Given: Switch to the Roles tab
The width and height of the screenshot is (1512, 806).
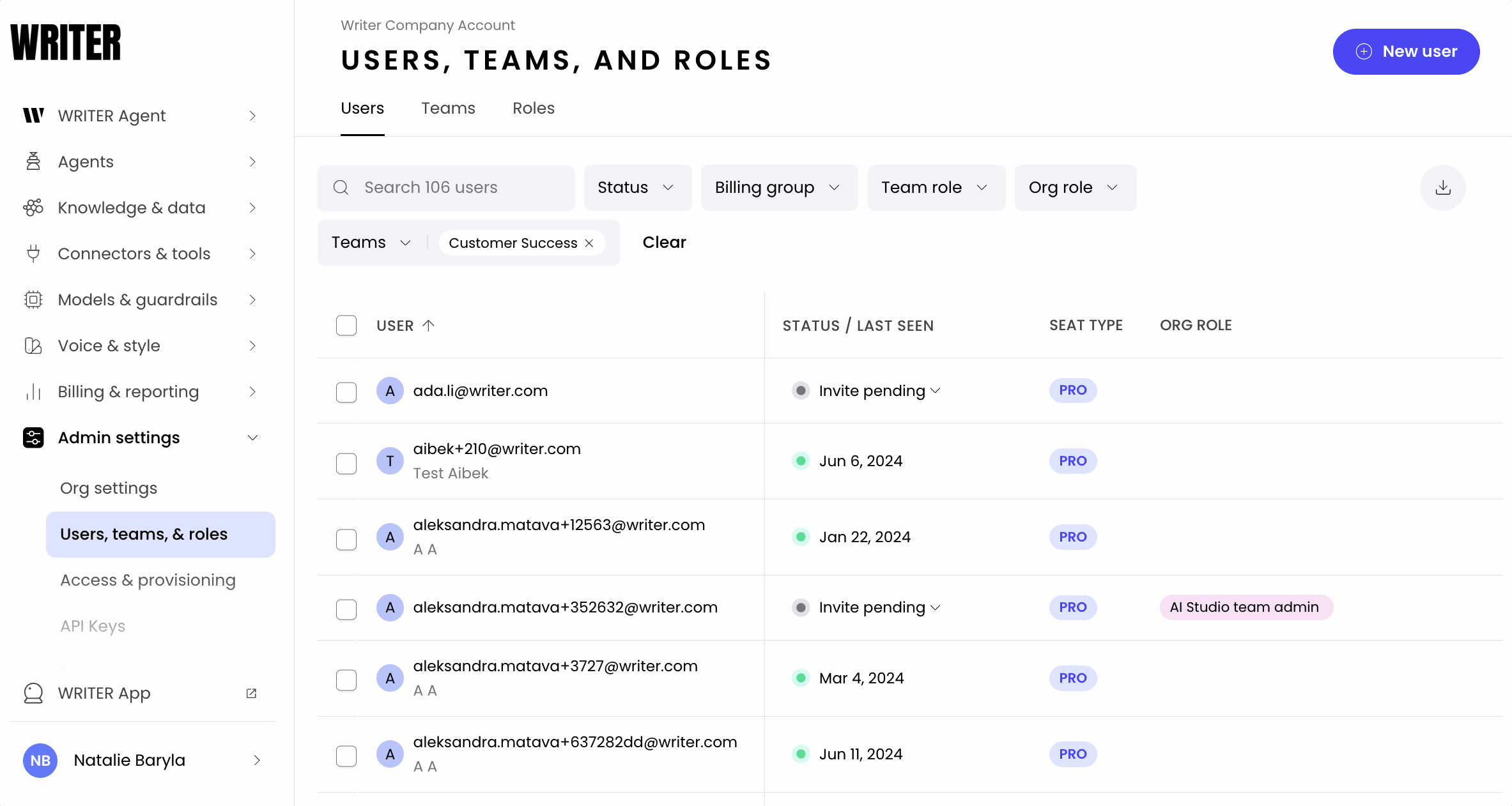Looking at the screenshot, I should point(533,109).
